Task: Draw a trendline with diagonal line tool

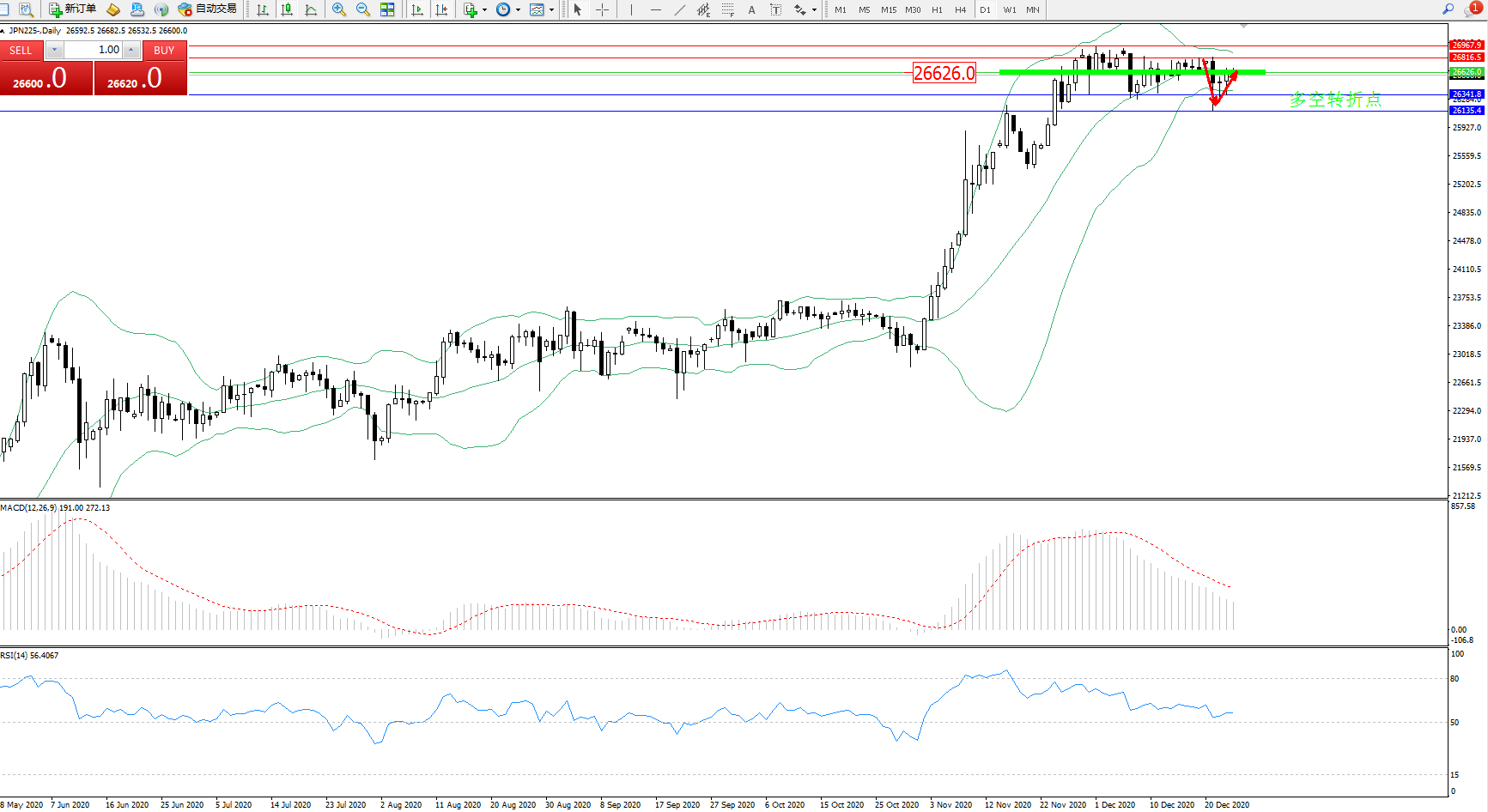Action: click(x=680, y=9)
